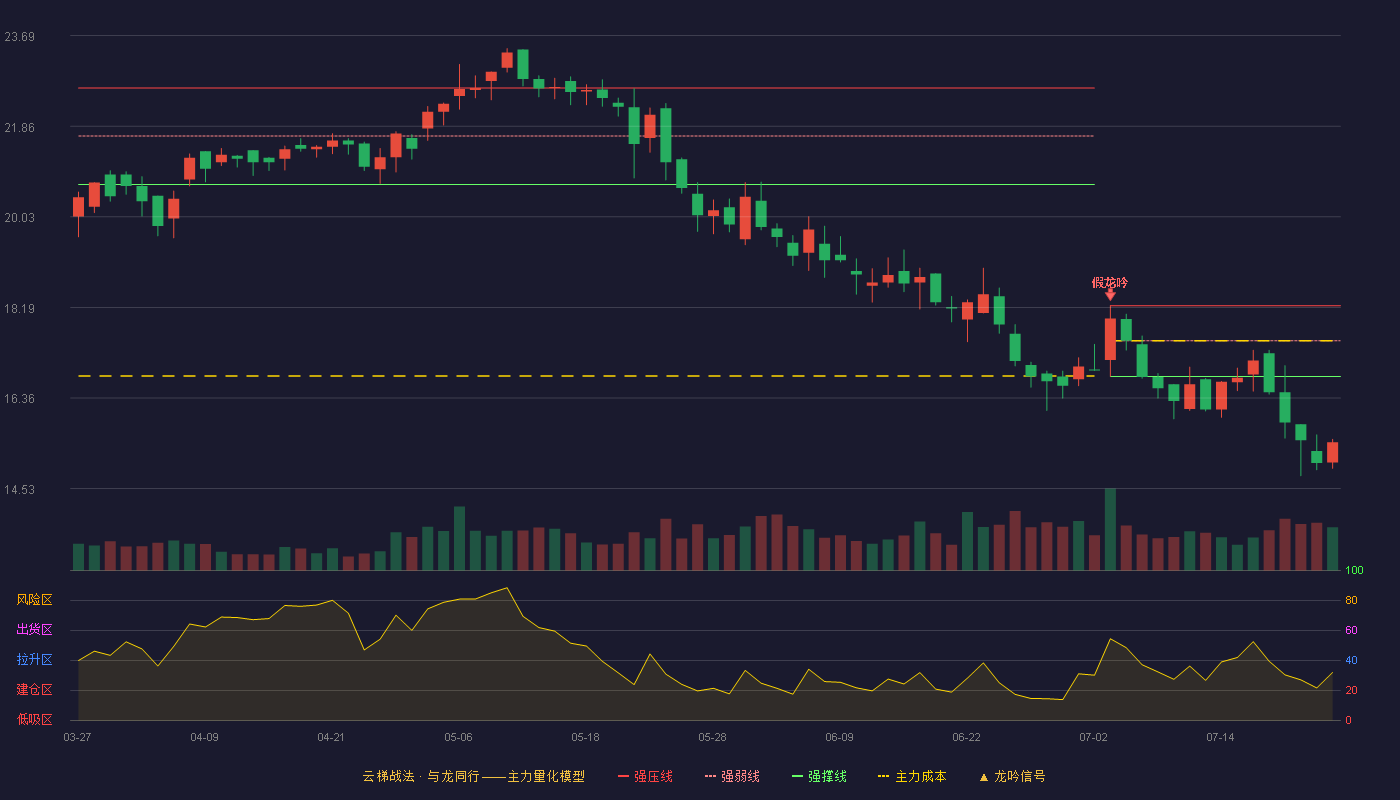This screenshot has height=800, width=1400.
Task: Select the 出货区 zone label
Action: (34, 630)
